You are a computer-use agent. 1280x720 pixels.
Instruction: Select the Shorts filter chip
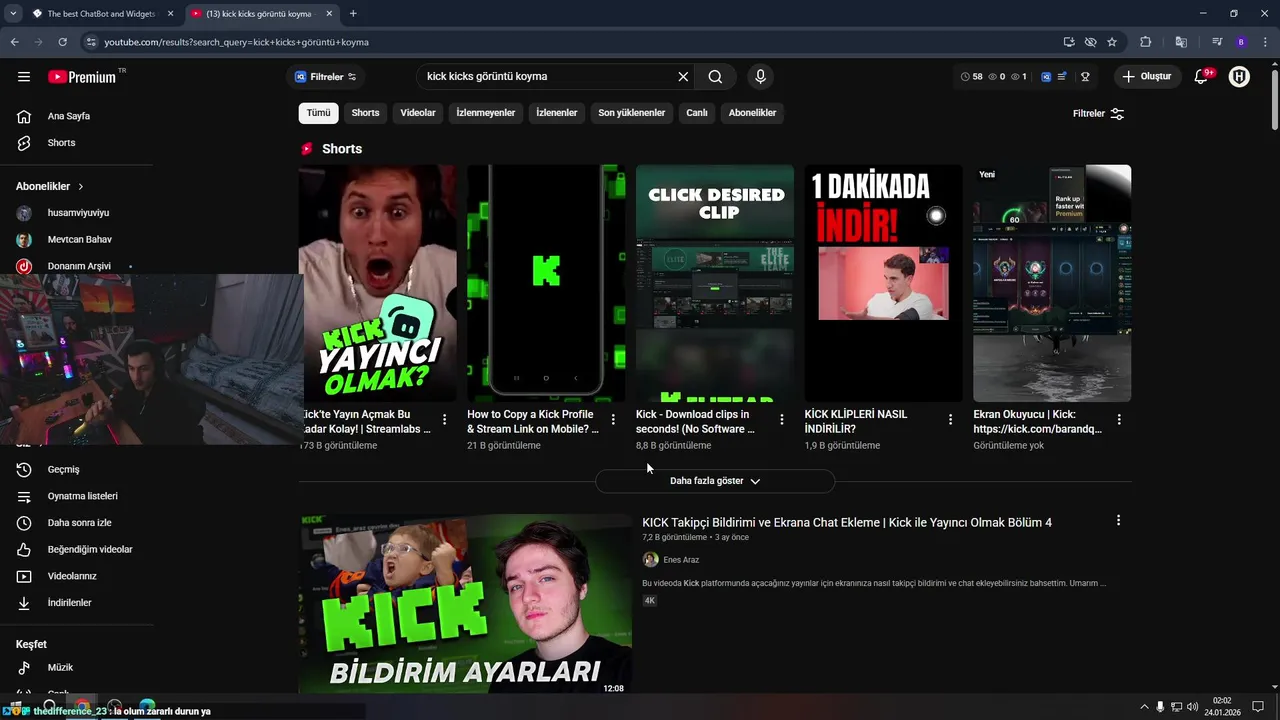(x=365, y=113)
